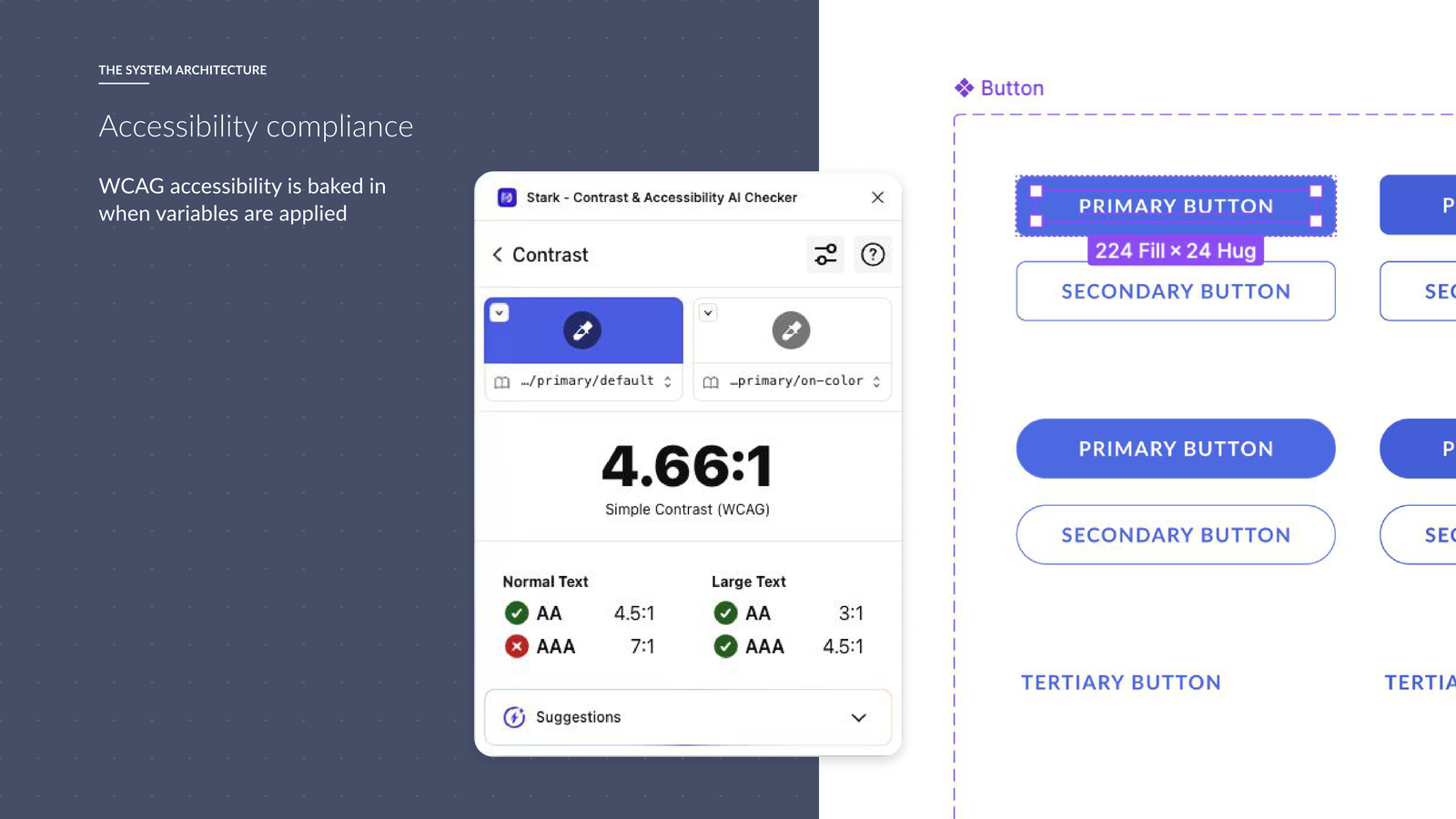Expand the Suggestions section chevron

(858, 718)
